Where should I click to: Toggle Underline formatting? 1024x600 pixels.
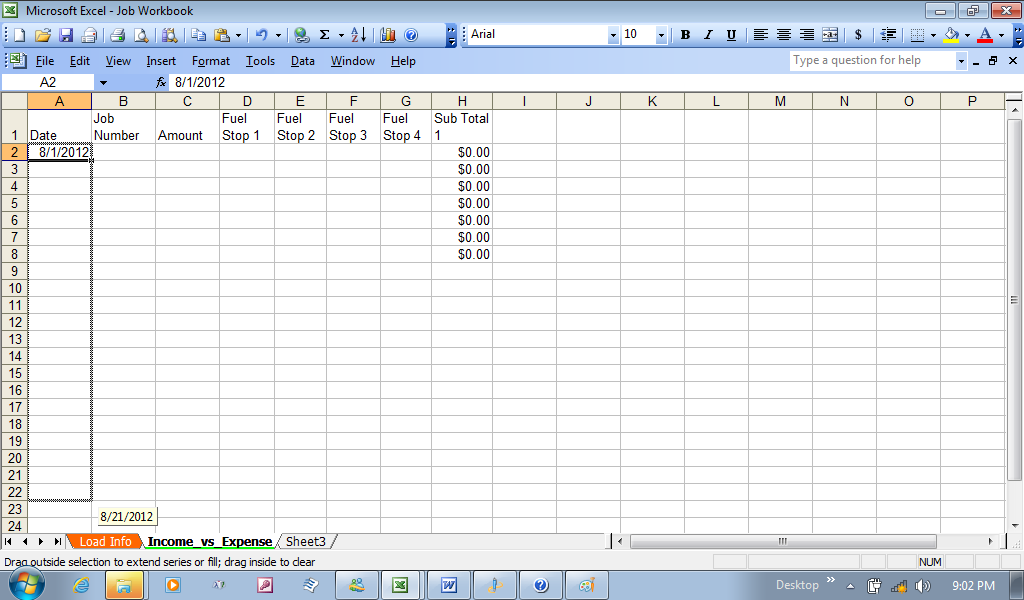click(x=731, y=35)
